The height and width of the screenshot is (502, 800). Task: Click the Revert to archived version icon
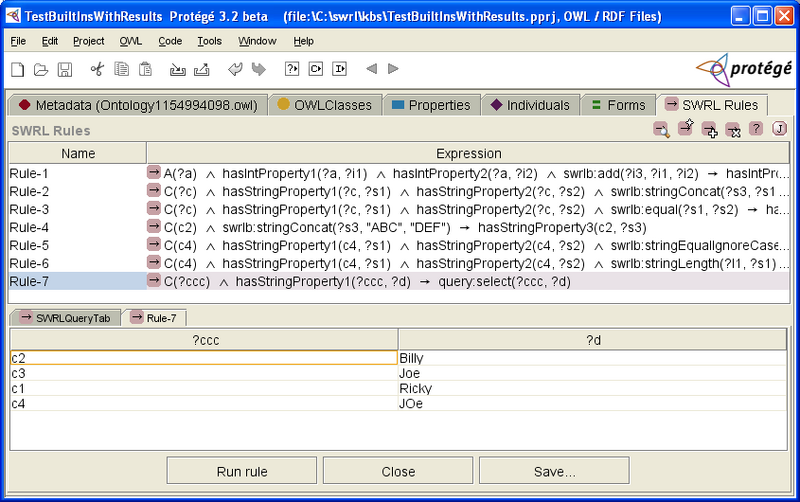tap(202, 69)
